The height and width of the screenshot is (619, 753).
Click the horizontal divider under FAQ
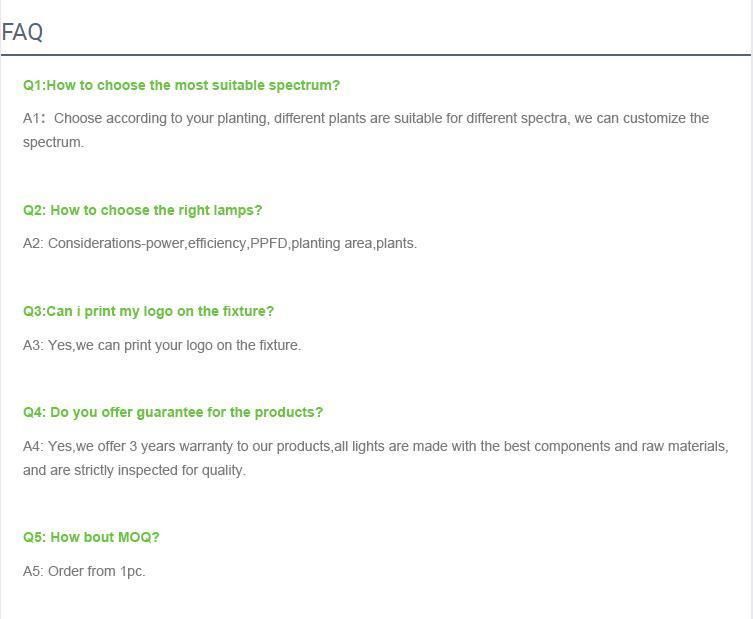pos(376,55)
